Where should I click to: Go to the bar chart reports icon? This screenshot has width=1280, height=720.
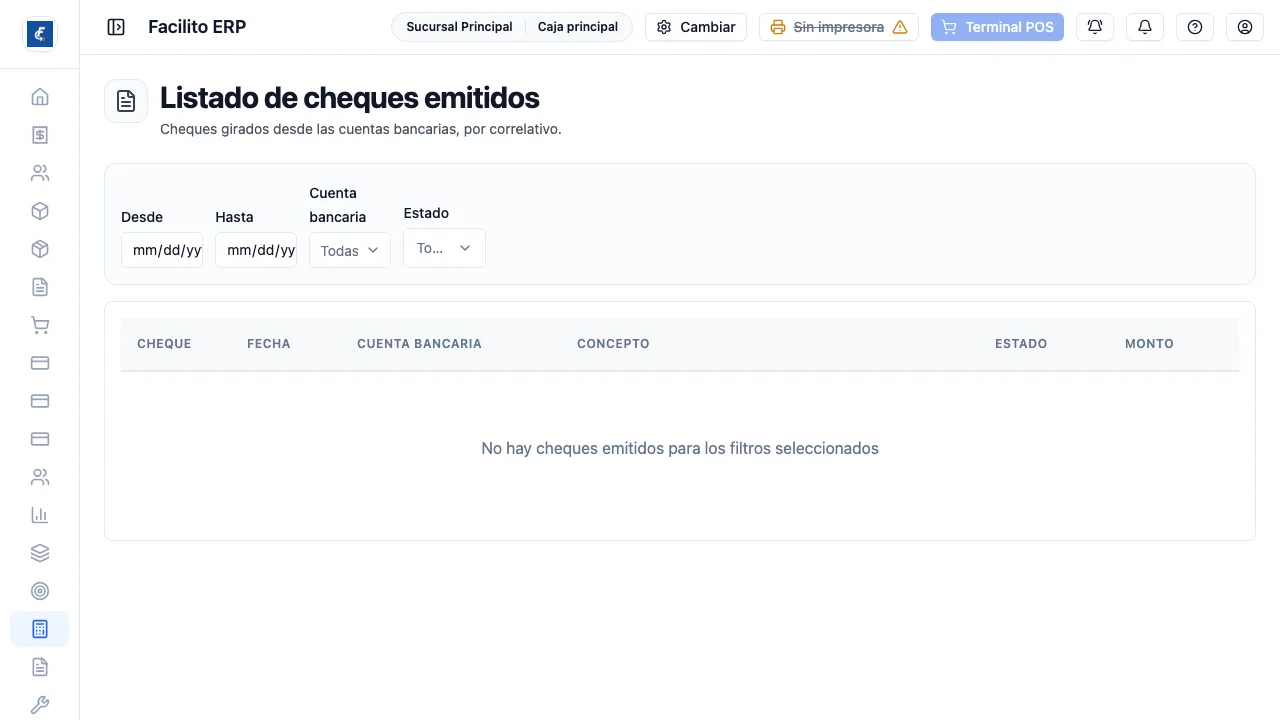click(40, 515)
